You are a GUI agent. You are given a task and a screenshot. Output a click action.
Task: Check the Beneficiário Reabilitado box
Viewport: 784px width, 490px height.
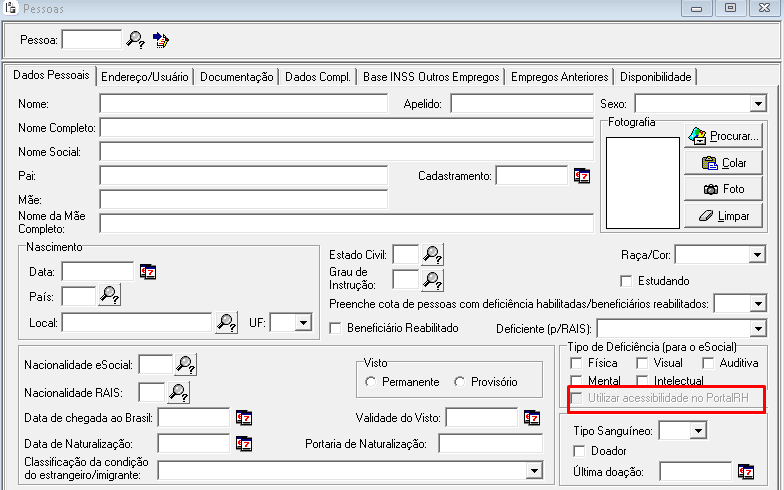(336, 328)
